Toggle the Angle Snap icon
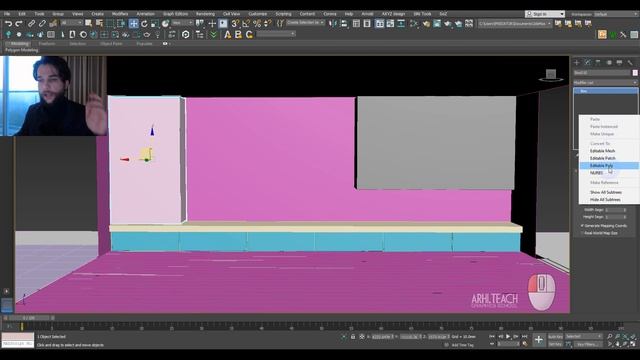Image resolution: width=640 pixels, height=360 pixels. (246, 24)
